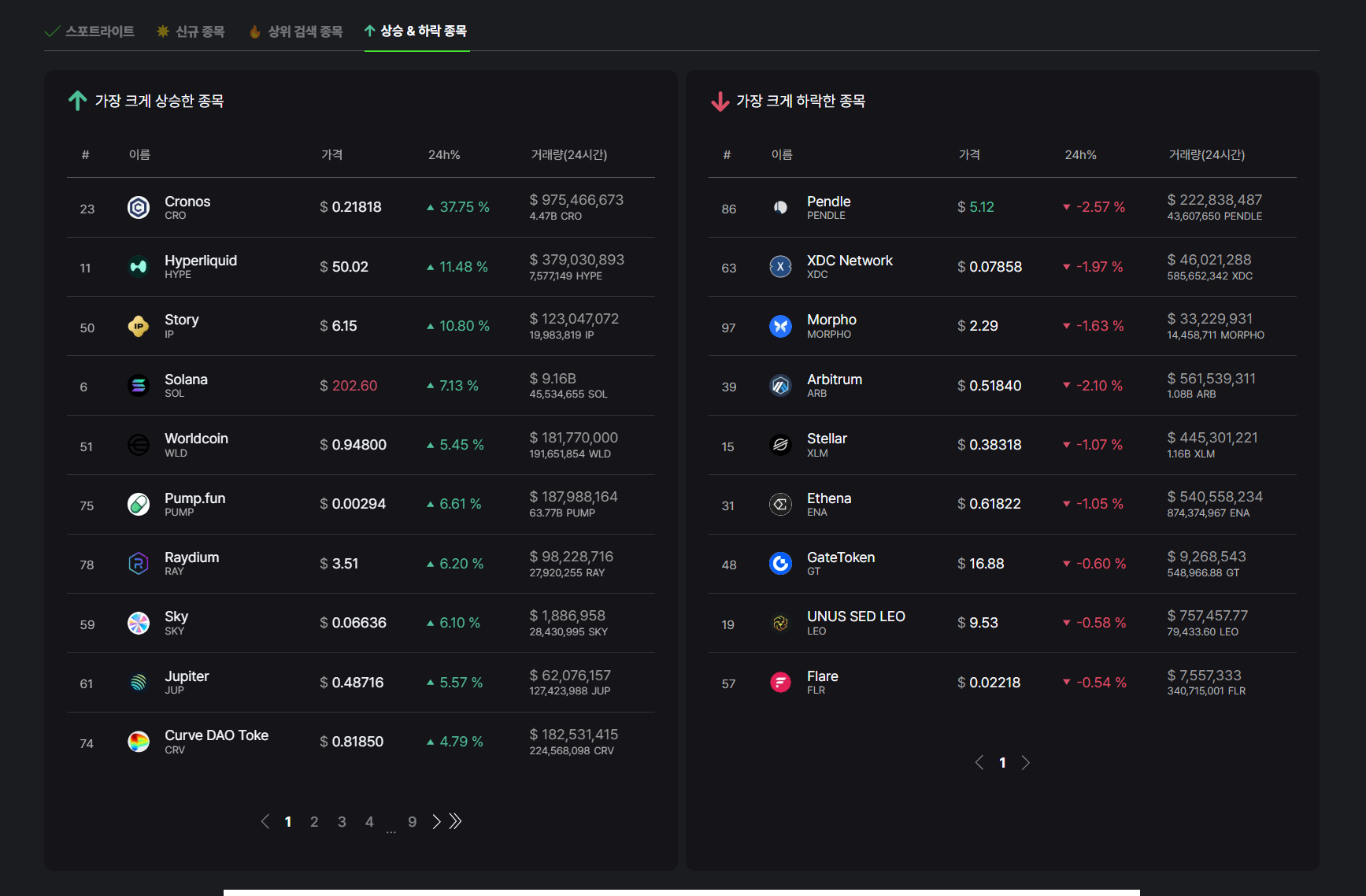Click the UNUS SED LEO logo
1366x896 pixels.
[x=780, y=623]
